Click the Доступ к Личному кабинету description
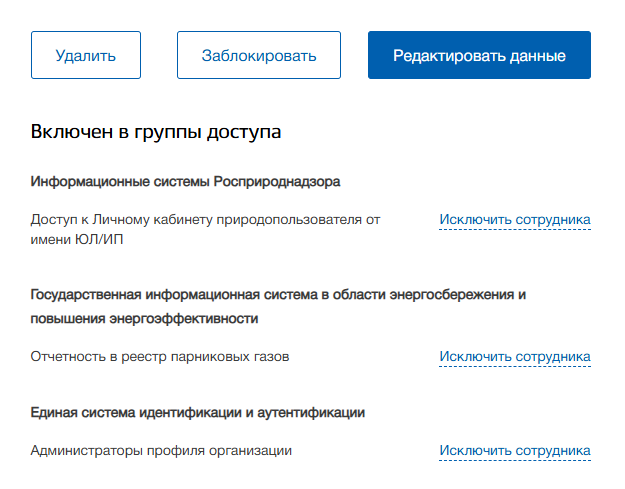This screenshot has height=489, width=625. point(205,219)
